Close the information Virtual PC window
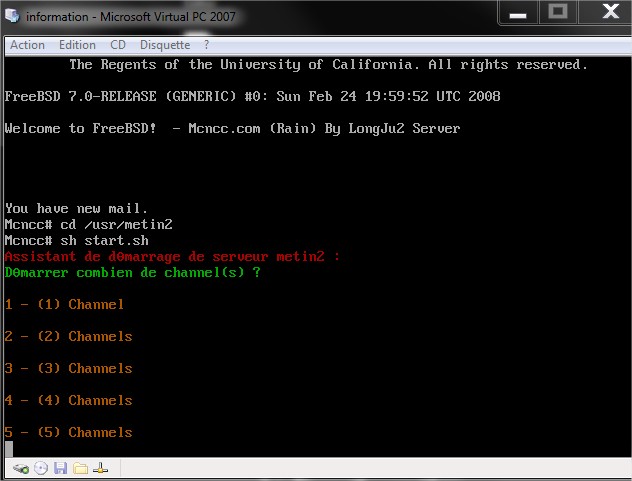Screen dimensions: 632x481 pyautogui.click(x=610, y=12)
